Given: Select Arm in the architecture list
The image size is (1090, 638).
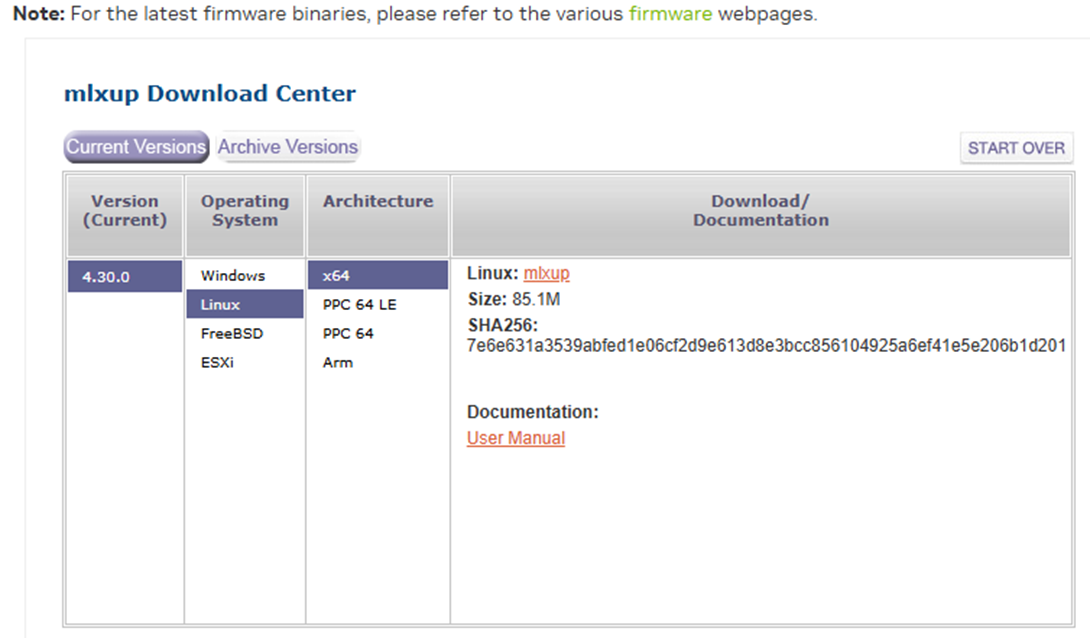Looking at the screenshot, I should 338,363.
